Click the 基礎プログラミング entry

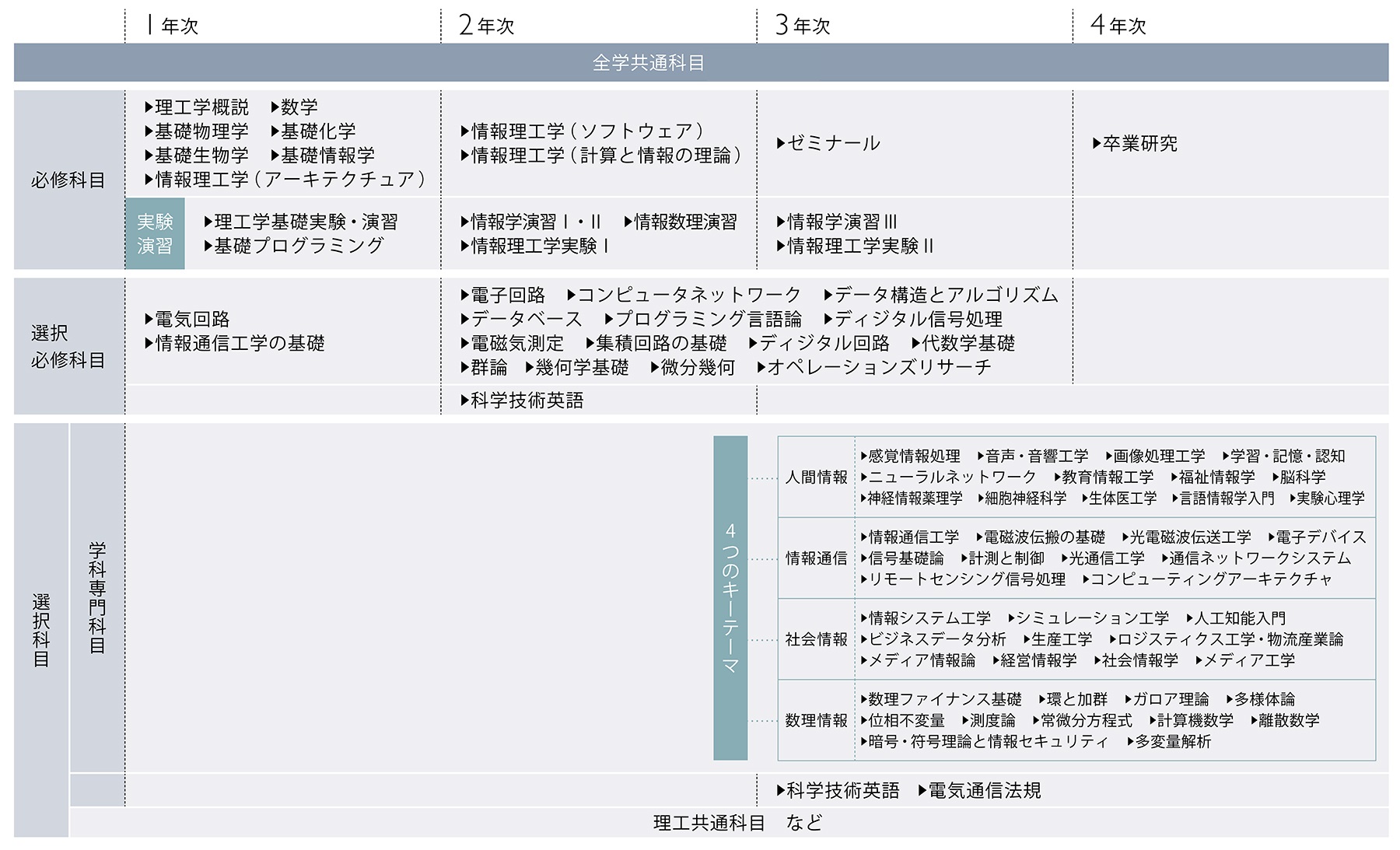click(294, 246)
